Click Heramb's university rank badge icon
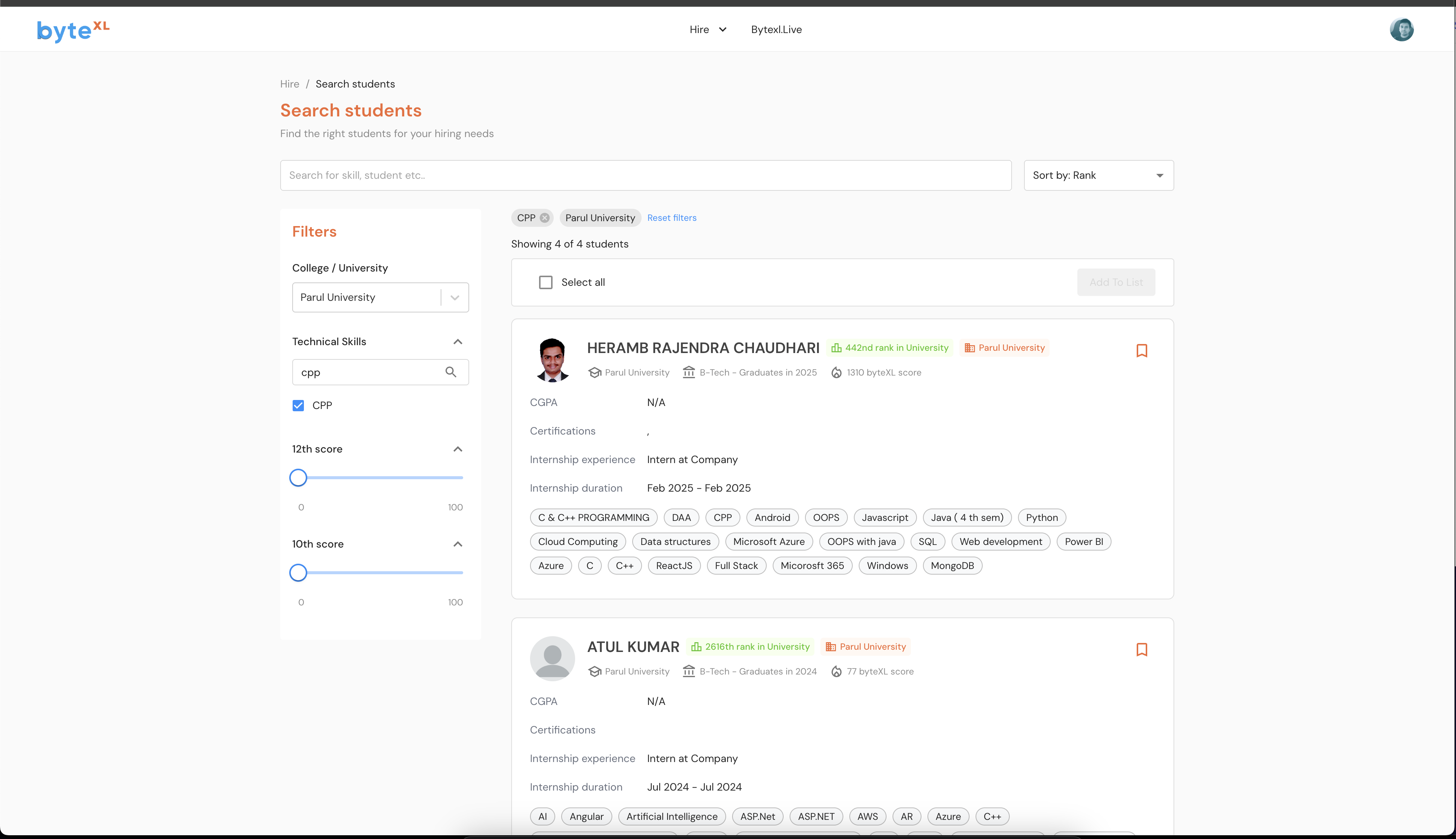Screen dimensions: 1456x839 tap(836, 348)
